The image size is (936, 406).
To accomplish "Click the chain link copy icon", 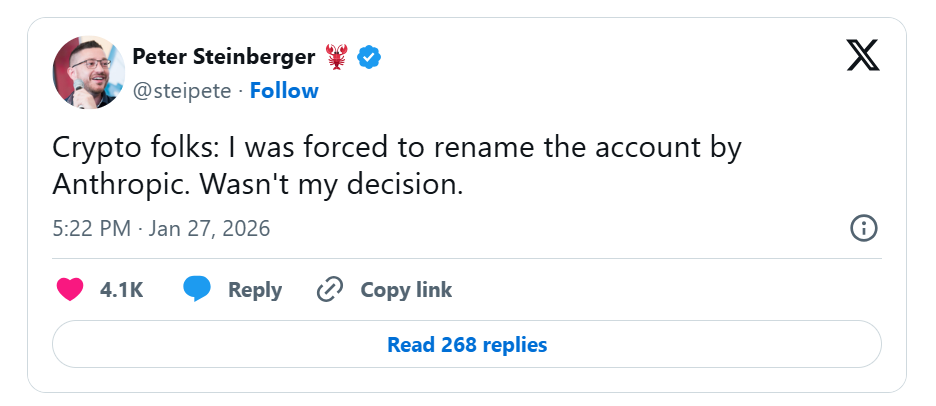I will click(329, 290).
